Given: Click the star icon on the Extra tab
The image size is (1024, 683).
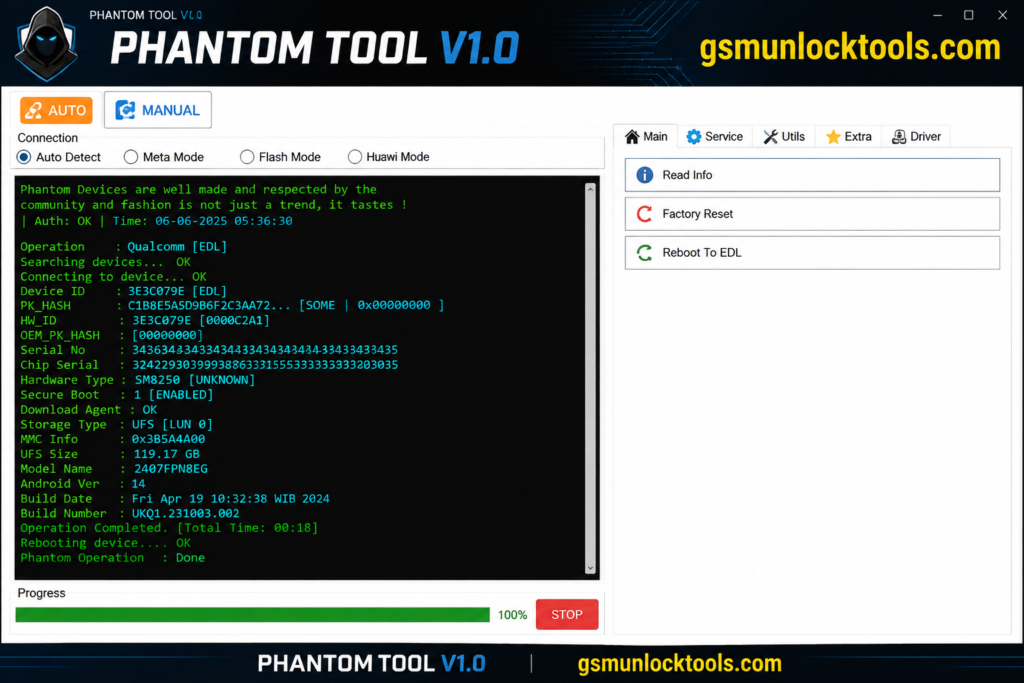Looking at the screenshot, I should (833, 136).
